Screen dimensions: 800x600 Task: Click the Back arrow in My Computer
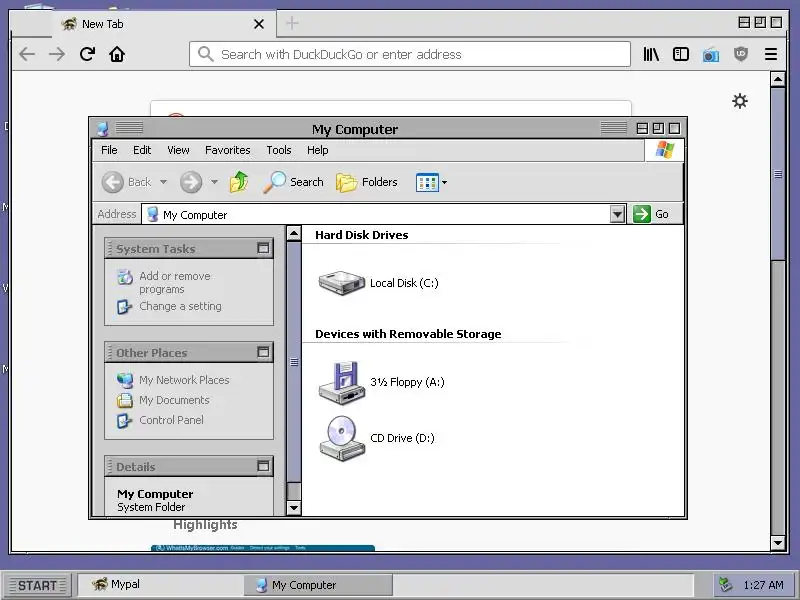click(x=112, y=182)
